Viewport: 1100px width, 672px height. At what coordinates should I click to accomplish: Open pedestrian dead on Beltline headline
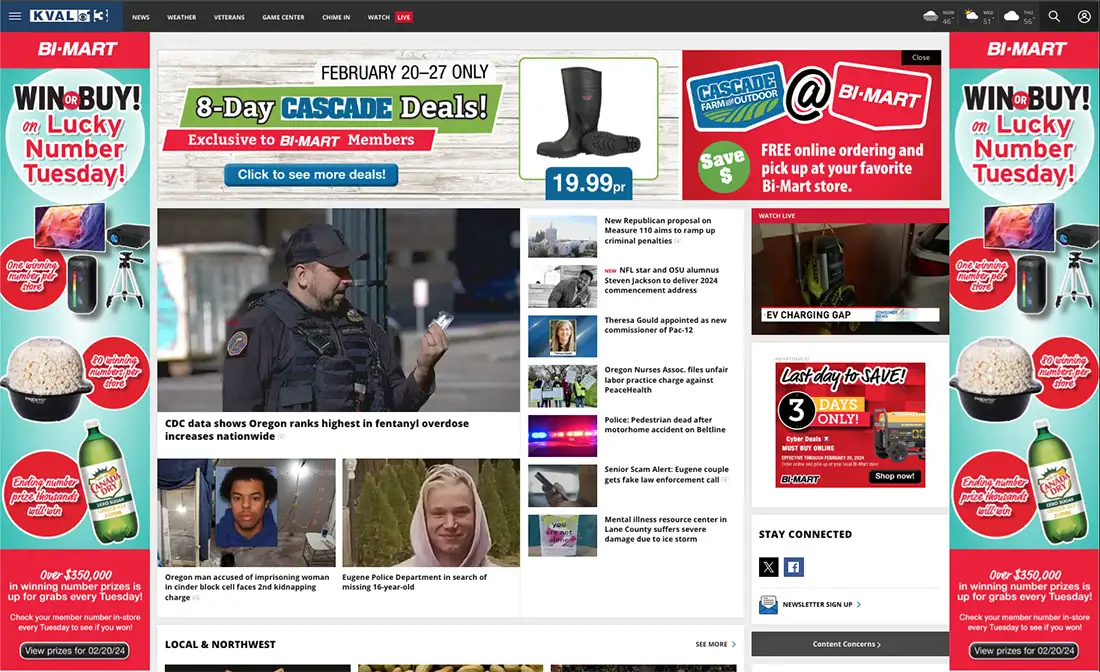point(664,424)
